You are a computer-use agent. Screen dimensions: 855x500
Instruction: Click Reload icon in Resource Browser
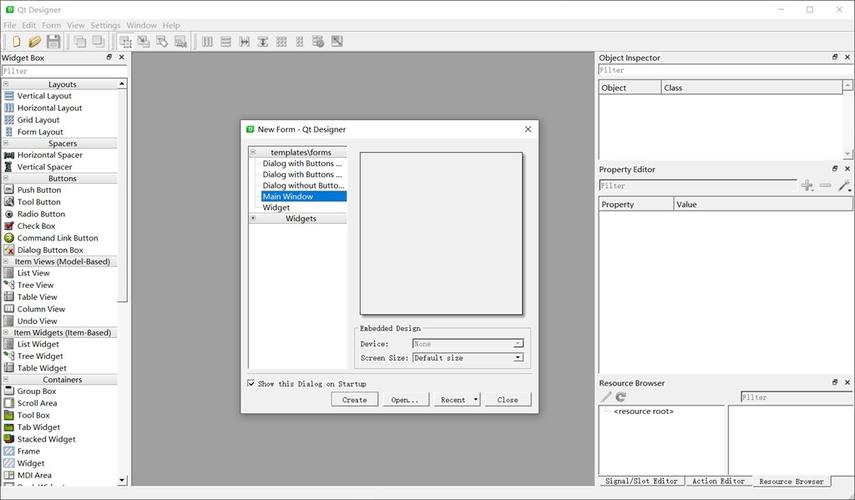pos(621,397)
